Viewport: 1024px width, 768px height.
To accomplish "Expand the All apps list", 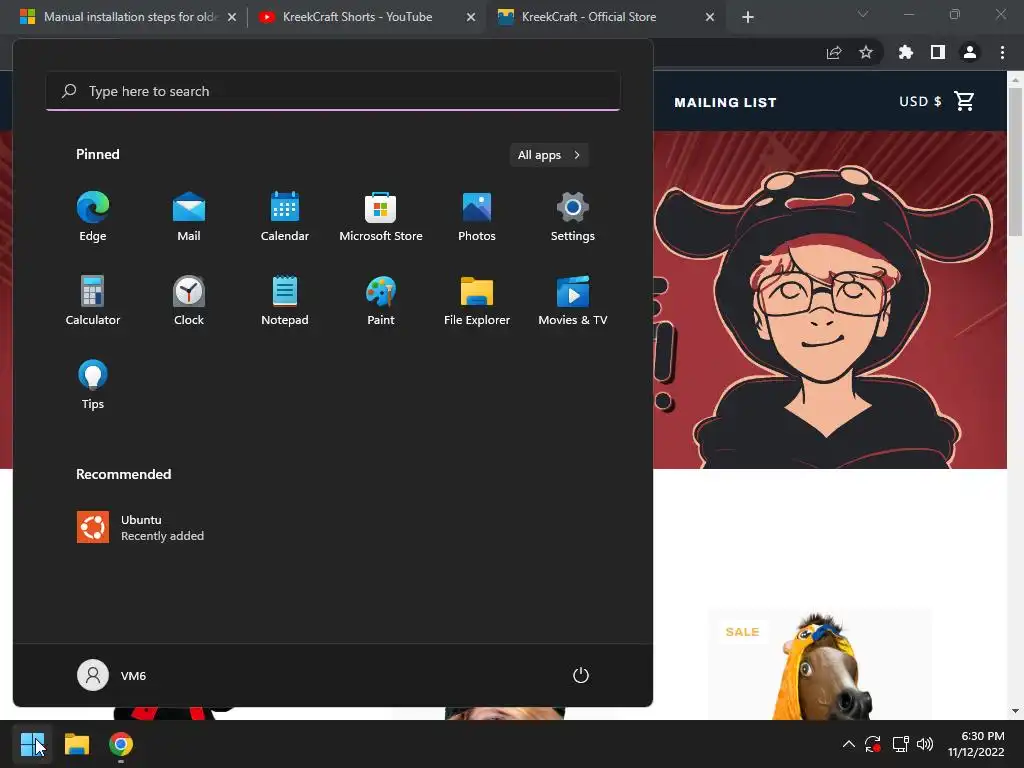I will (549, 155).
